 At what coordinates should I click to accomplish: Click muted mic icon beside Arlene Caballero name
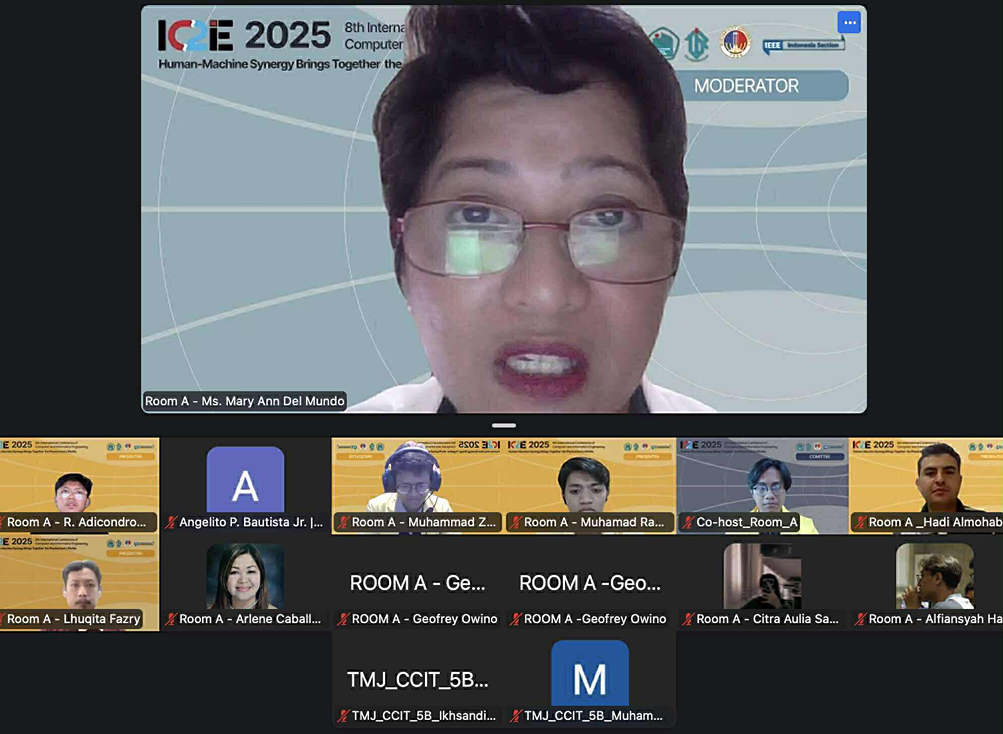[171, 619]
